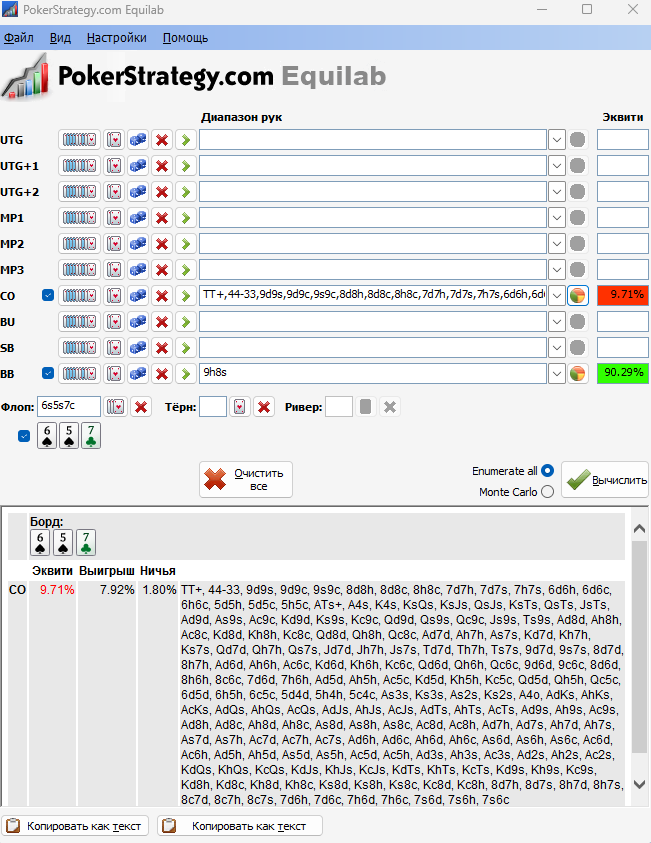Pick random hand dice for SB
651x843 pixels.
pos(138,348)
